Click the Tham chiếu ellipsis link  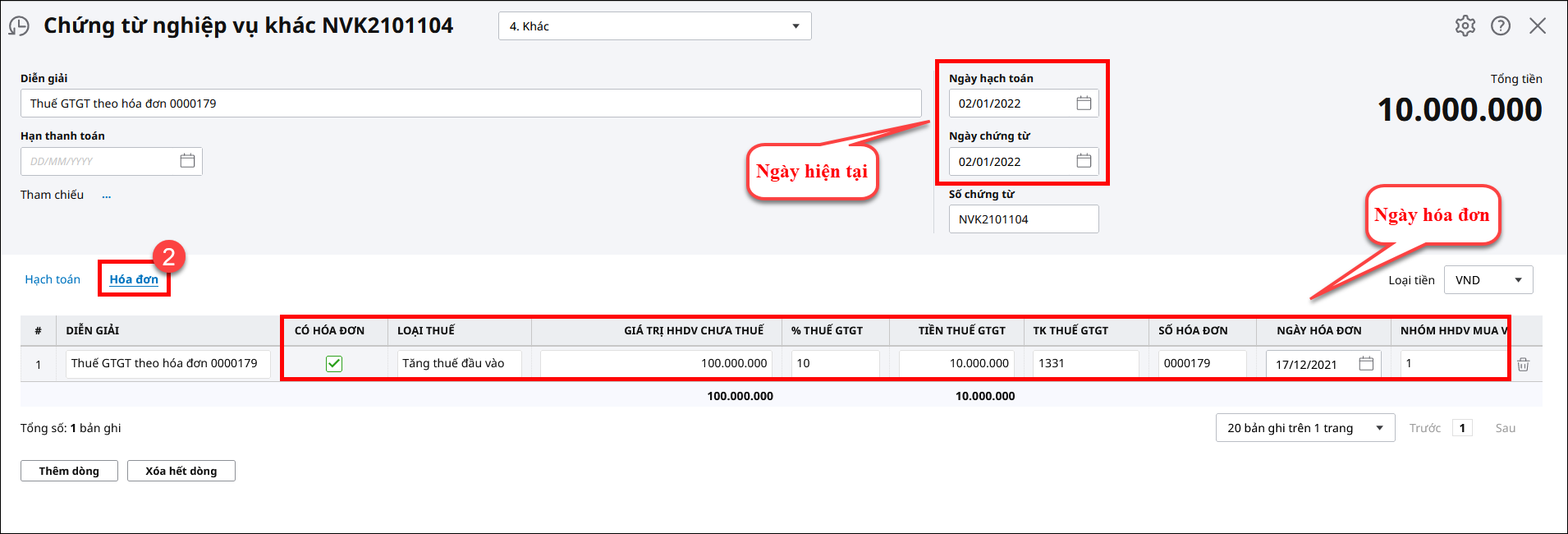click(106, 196)
